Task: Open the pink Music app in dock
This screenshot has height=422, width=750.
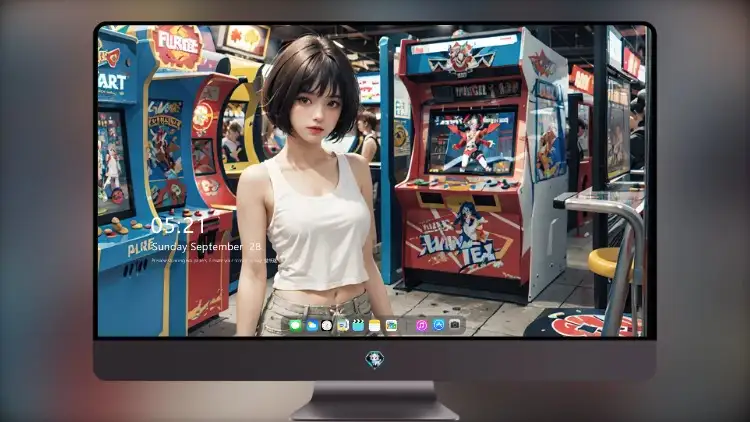Action: click(x=421, y=326)
